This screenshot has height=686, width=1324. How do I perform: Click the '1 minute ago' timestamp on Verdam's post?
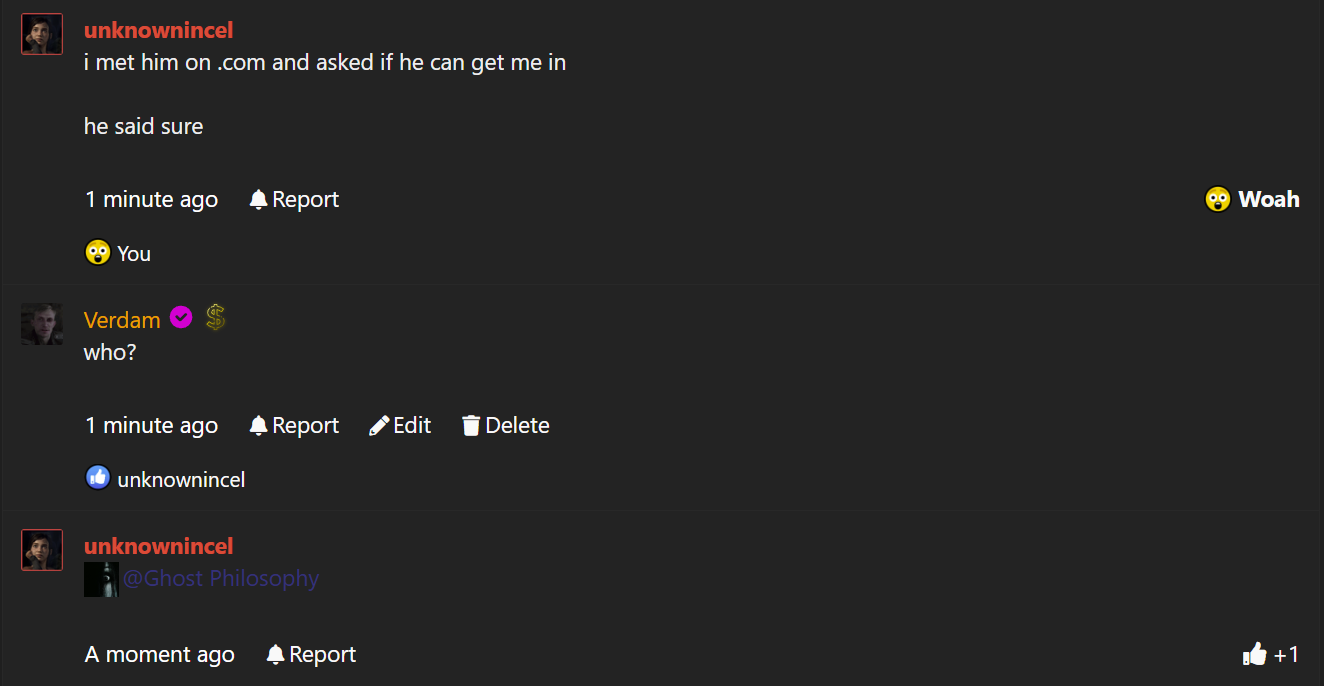151,426
